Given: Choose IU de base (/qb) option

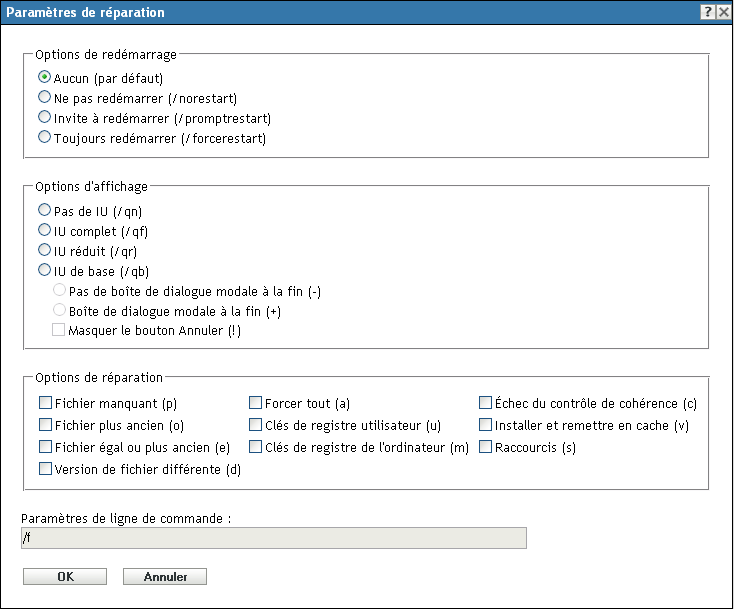Looking at the screenshot, I should (x=44, y=270).
